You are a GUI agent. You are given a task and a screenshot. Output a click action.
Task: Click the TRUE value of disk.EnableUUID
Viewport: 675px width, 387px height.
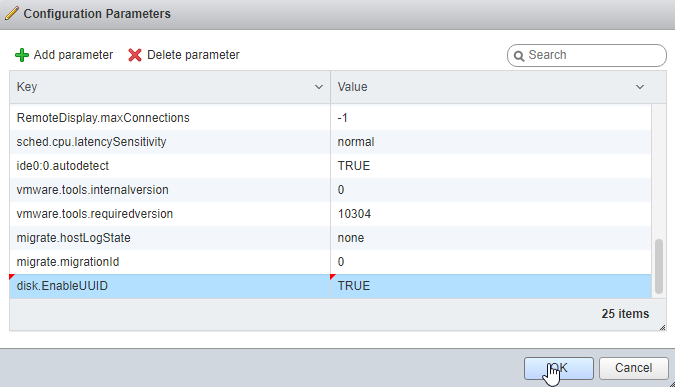click(353, 286)
